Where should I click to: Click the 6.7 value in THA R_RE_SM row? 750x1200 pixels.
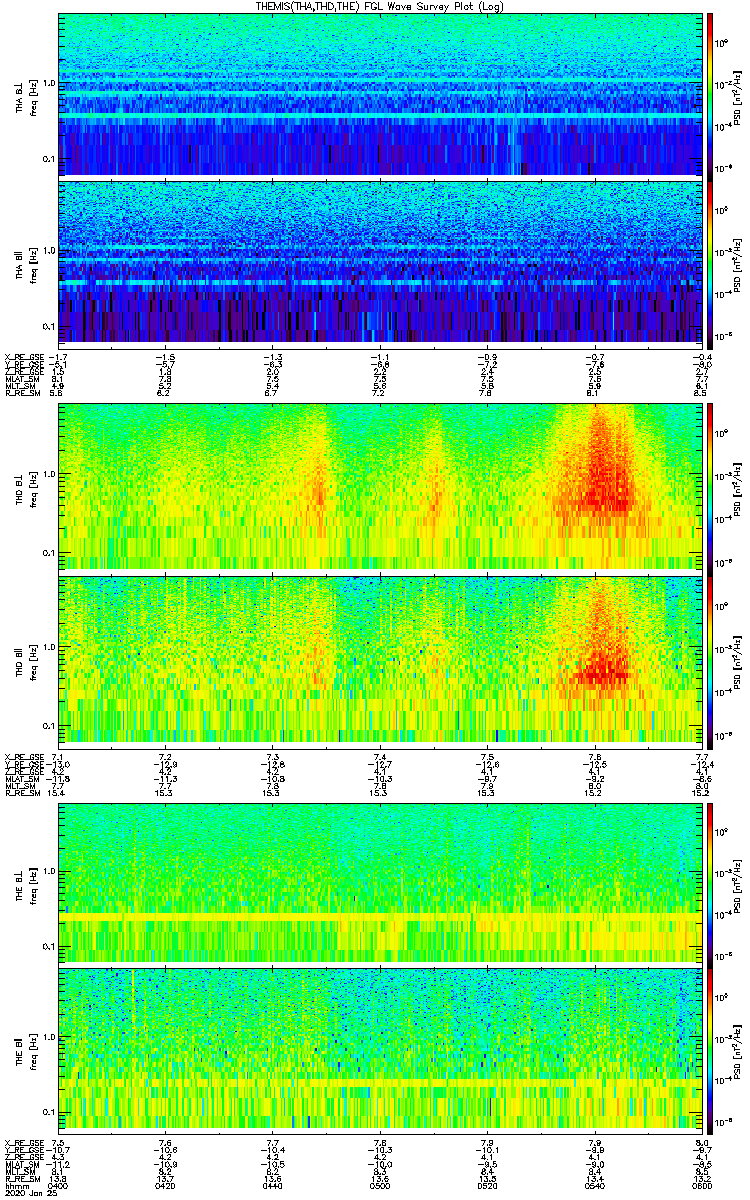point(272,394)
